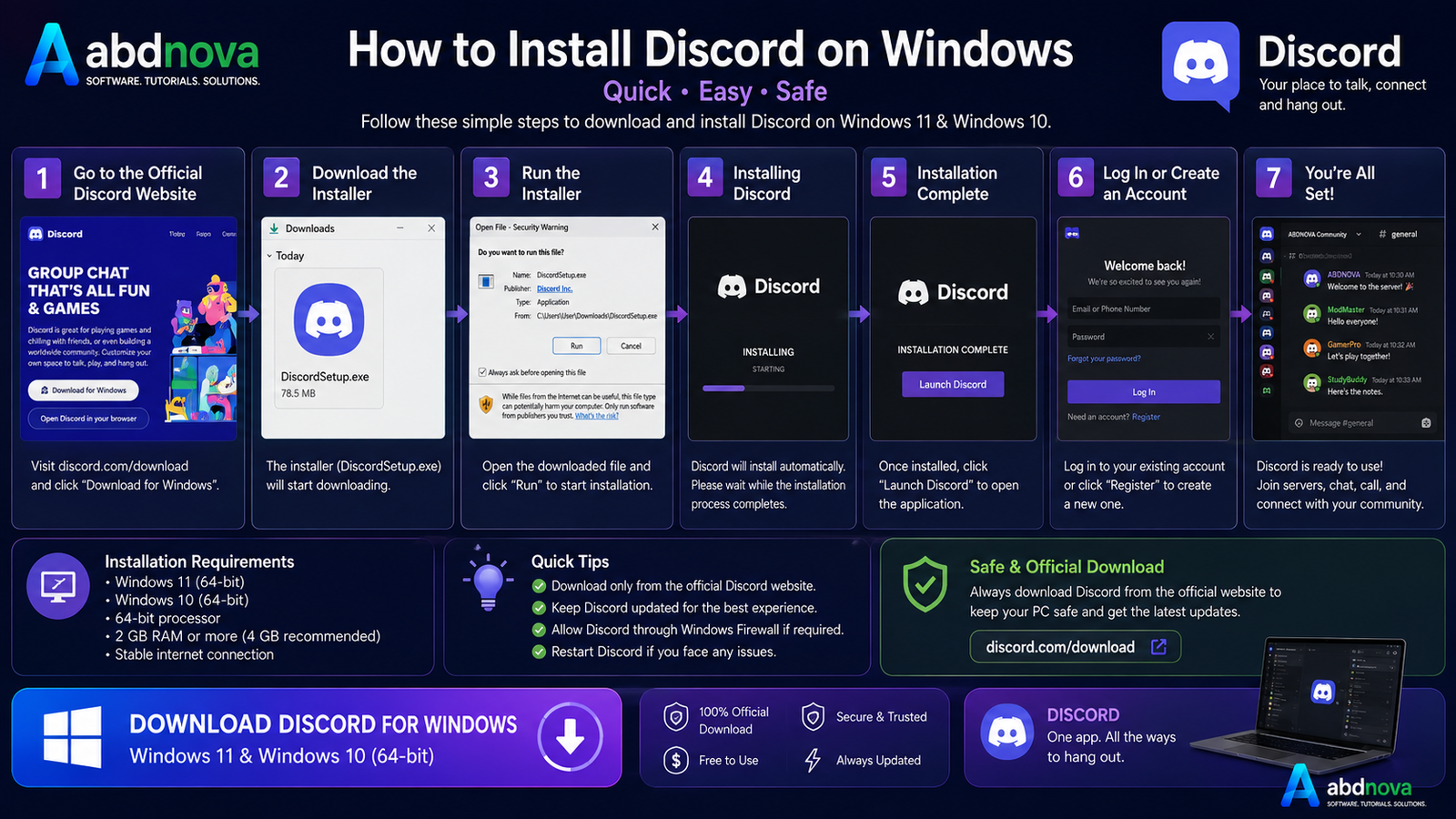Click the Discord logo in the step 1 website header
The image size is (1456, 819).
pyautogui.click(x=36, y=234)
